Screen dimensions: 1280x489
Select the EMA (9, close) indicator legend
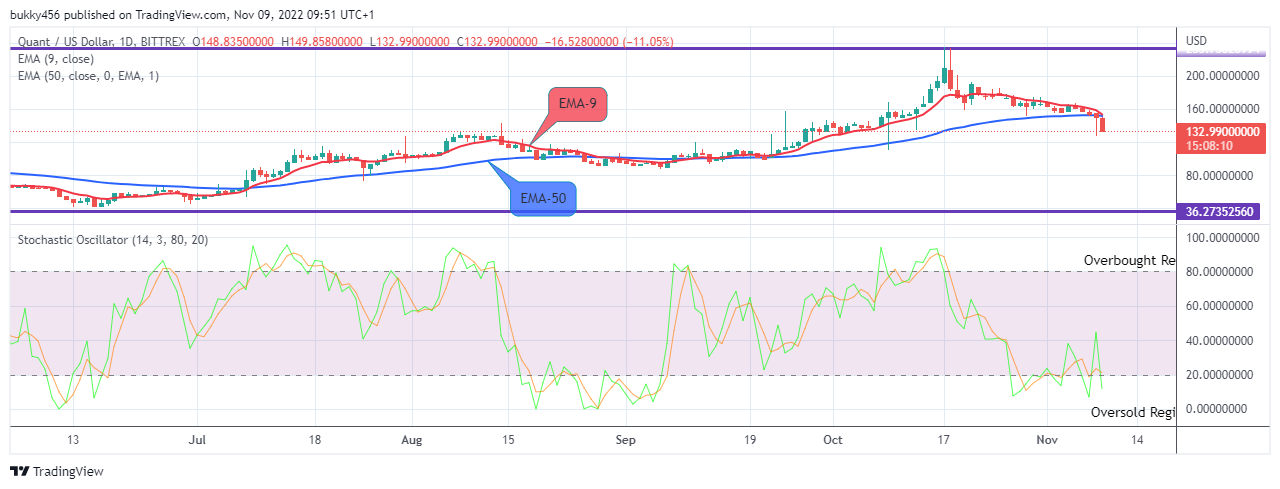[58, 58]
